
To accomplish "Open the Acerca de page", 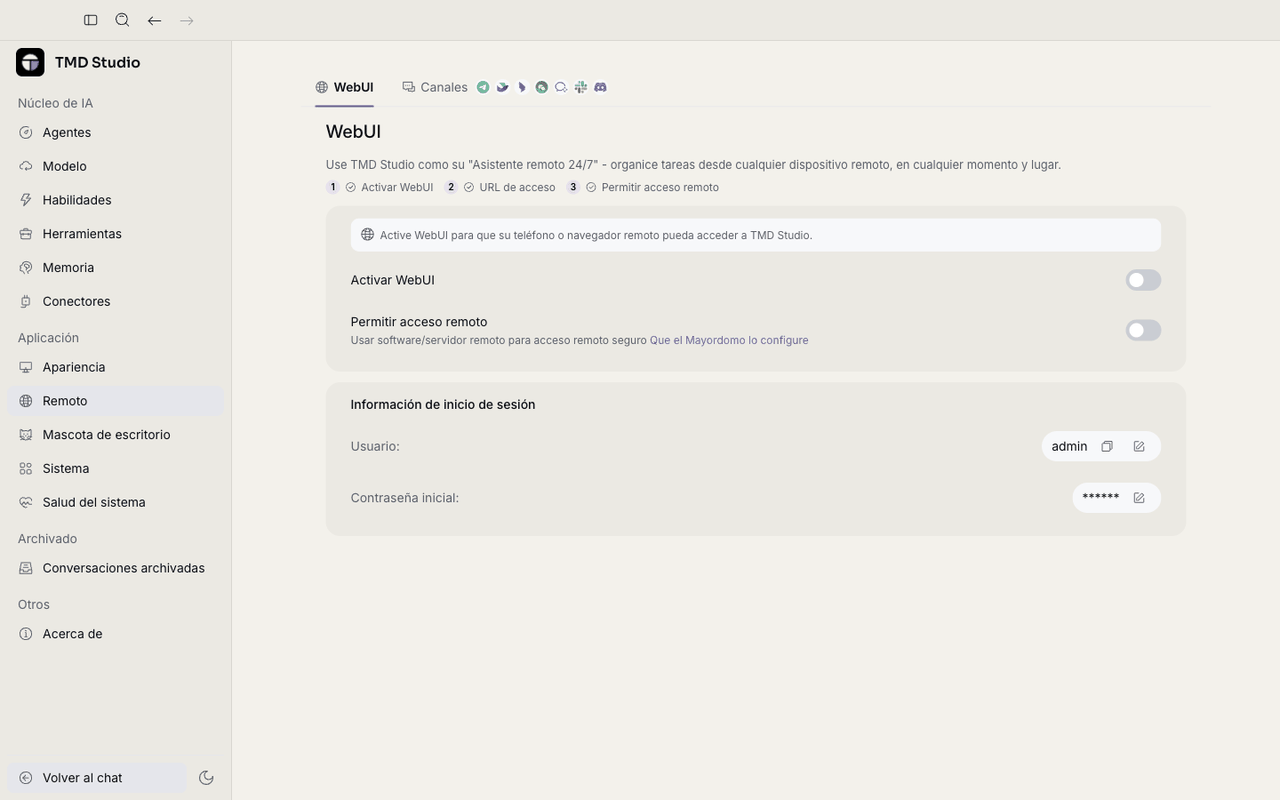I will click(116, 634).
